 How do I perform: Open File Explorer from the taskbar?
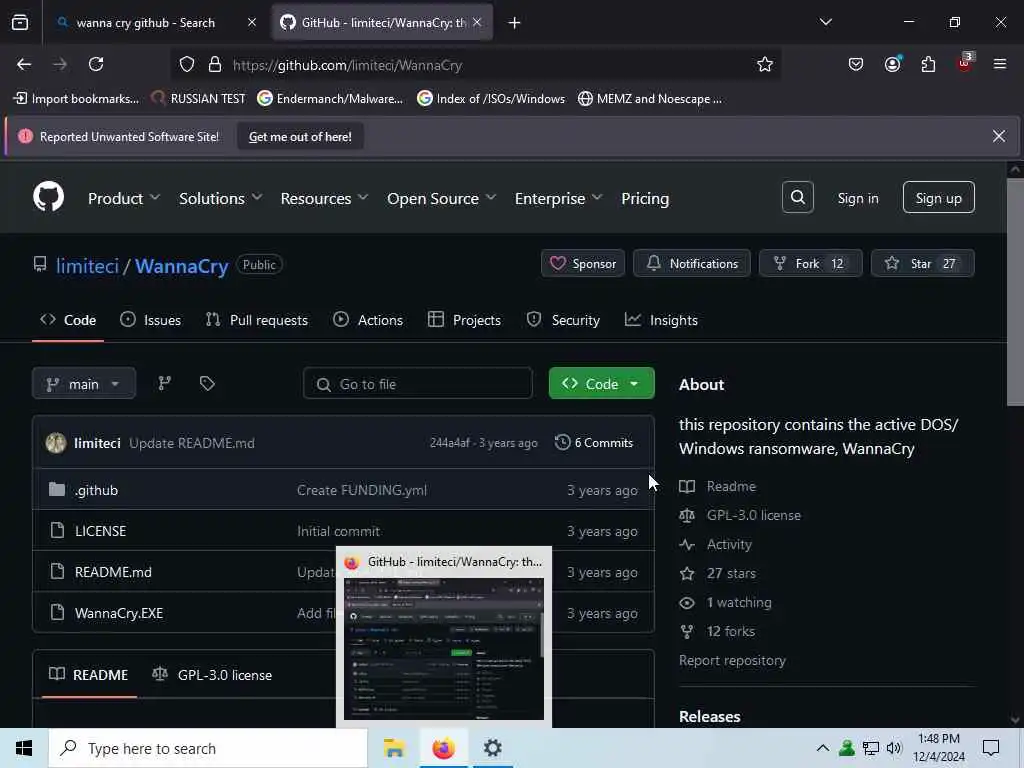click(x=394, y=748)
